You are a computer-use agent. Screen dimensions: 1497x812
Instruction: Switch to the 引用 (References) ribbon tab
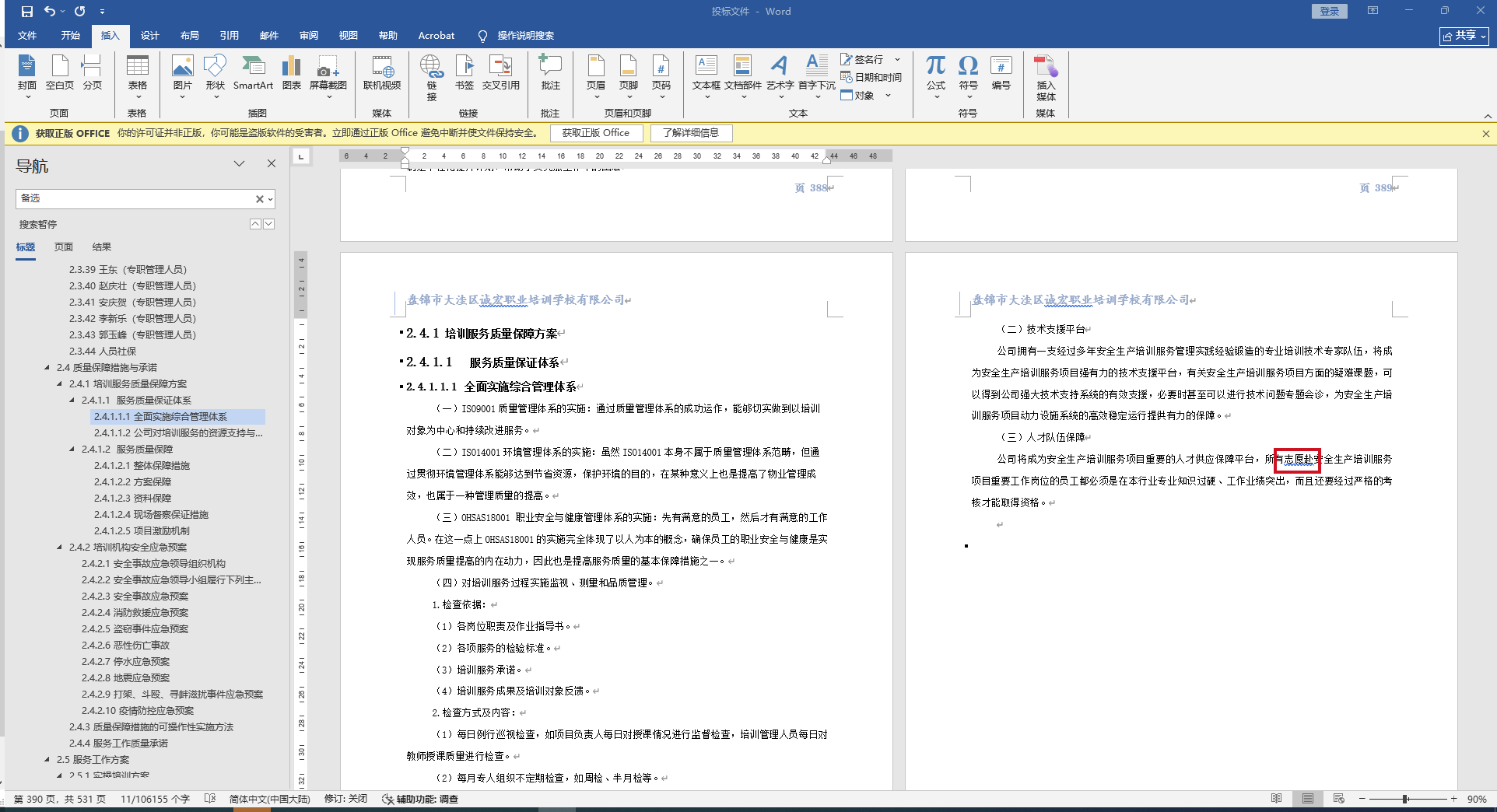click(230, 36)
